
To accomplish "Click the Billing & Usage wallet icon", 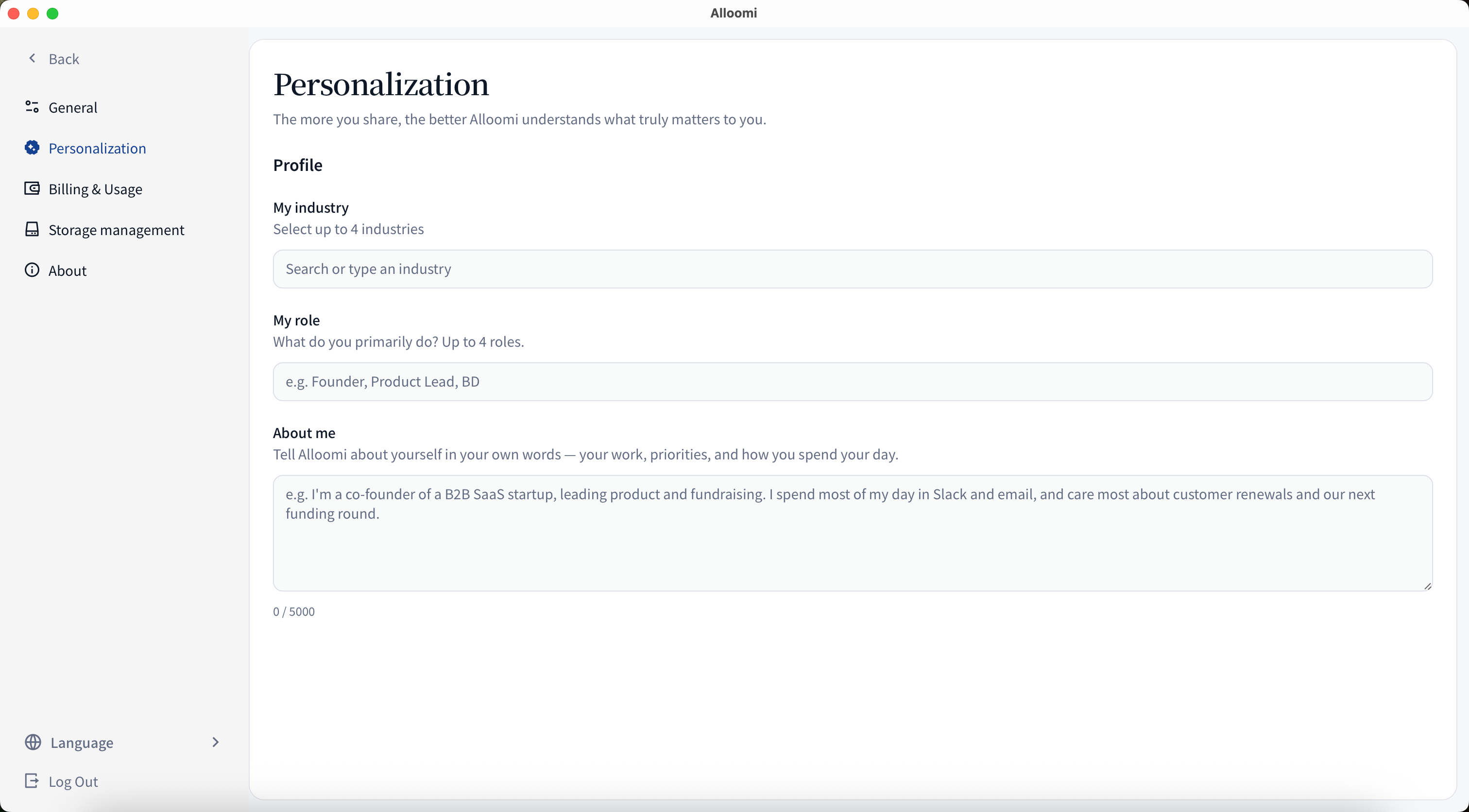I will coord(32,188).
